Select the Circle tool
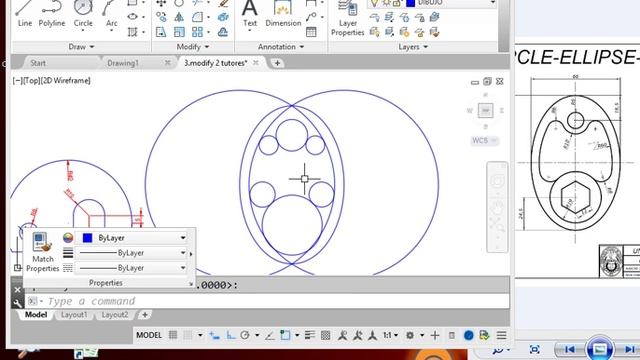 [83, 14]
